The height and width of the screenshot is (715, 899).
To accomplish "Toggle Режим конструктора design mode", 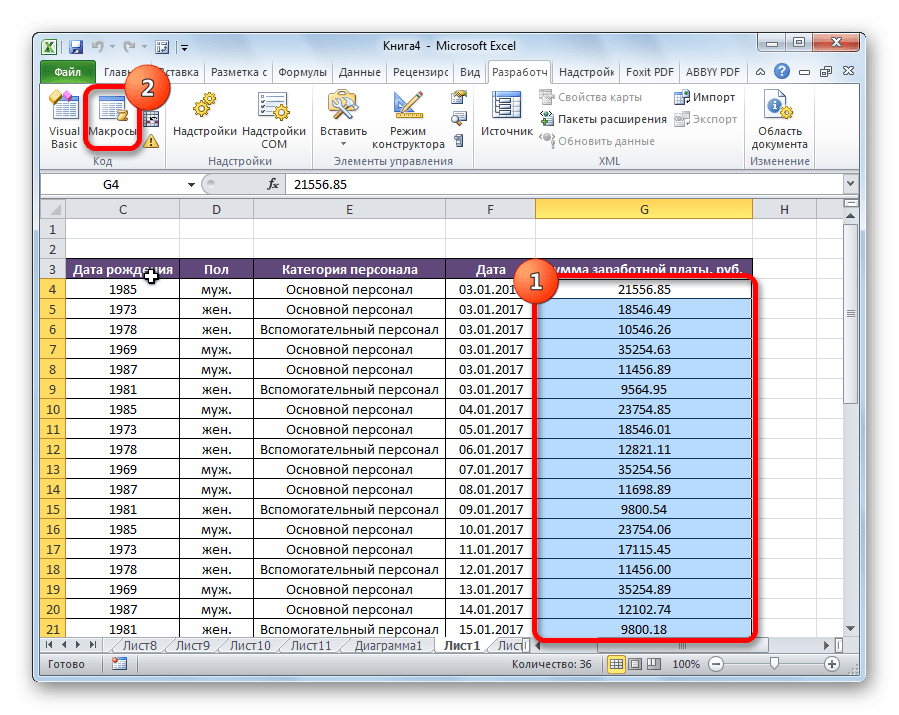I will click(x=408, y=120).
